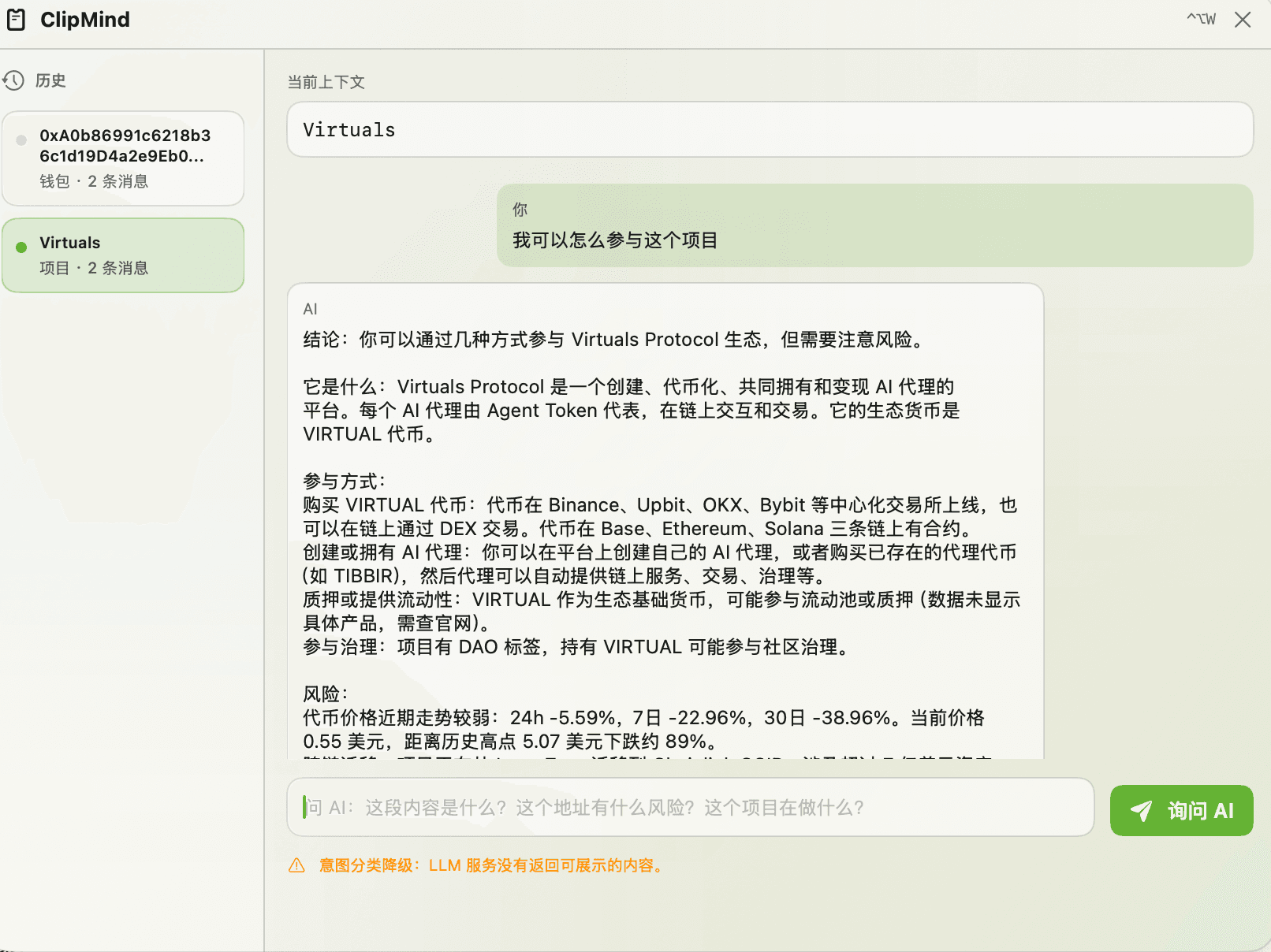The width and height of the screenshot is (1271, 952).
Task: Click the paper plane icon on send button
Action: pyautogui.click(x=1141, y=811)
